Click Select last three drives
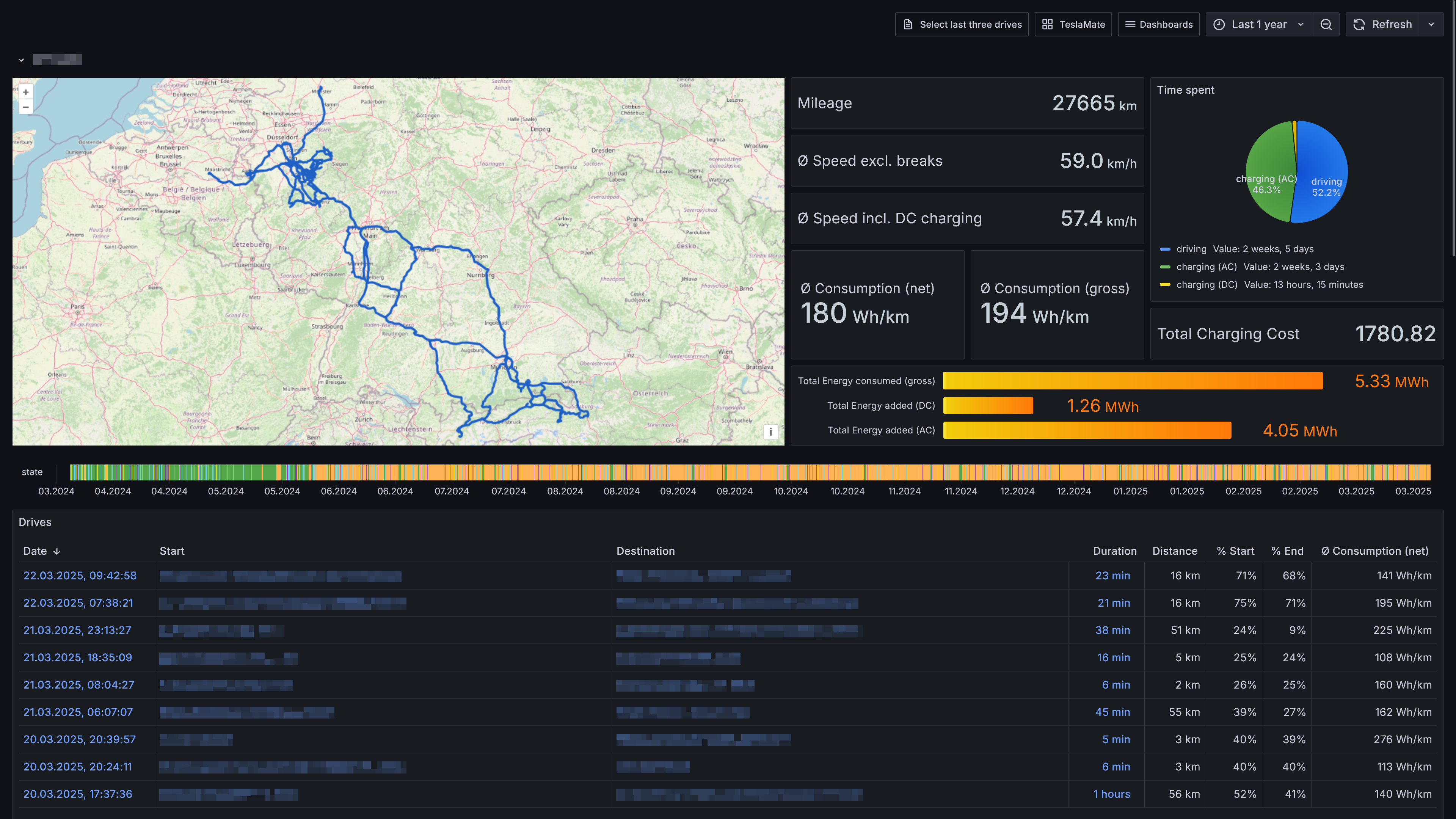Image resolution: width=1456 pixels, height=819 pixels. [962, 24]
